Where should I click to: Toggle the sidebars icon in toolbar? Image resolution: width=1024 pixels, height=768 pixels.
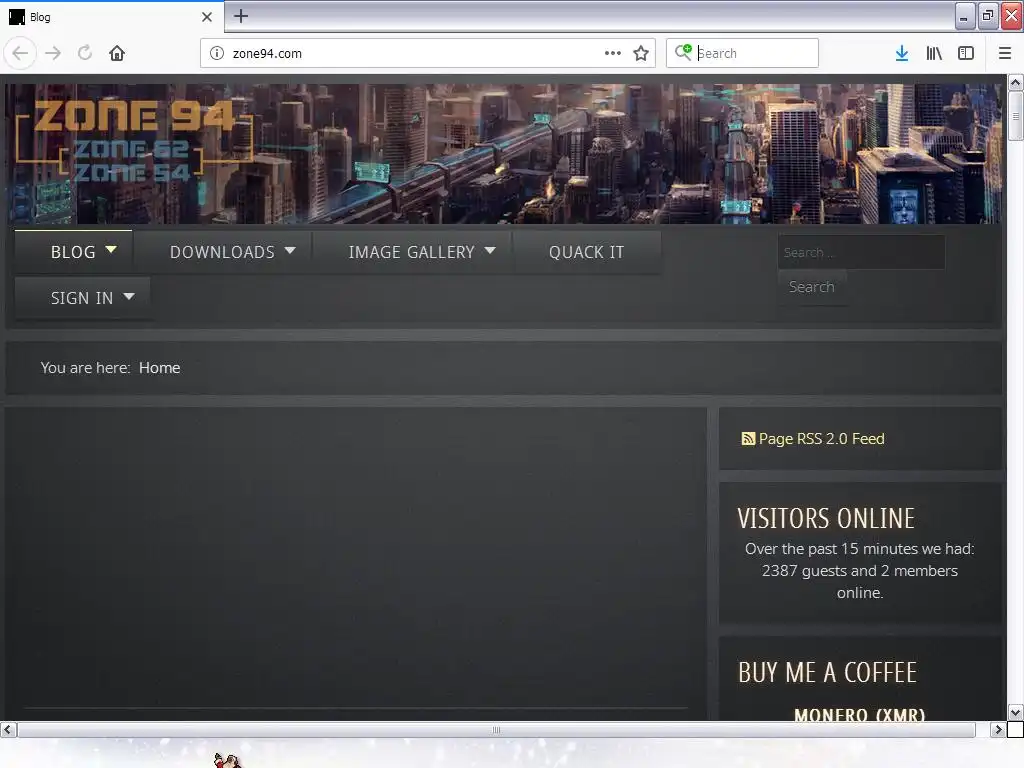click(x=966, y=53)
